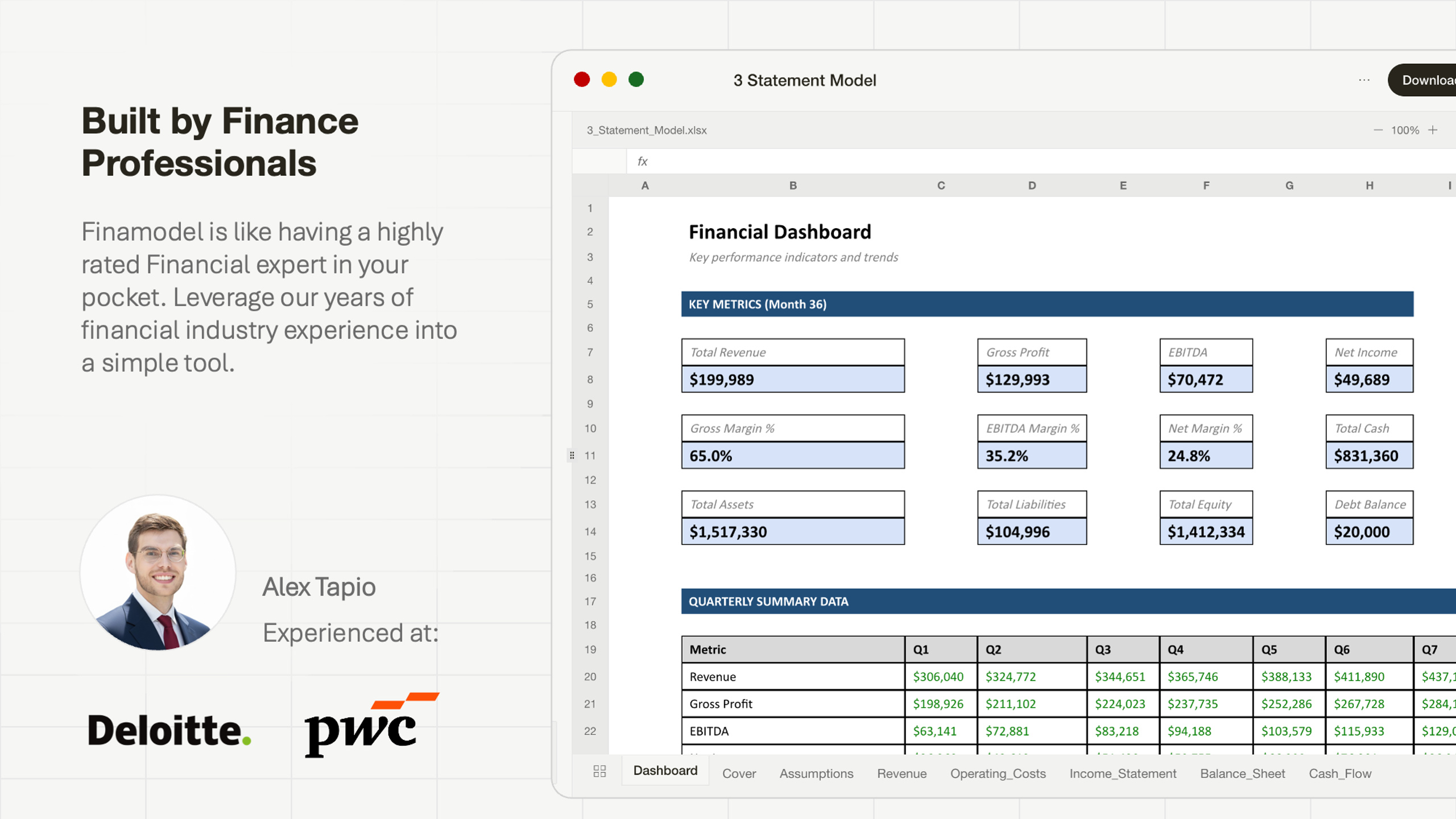Click the Q1 EBITDA cell $63,141
The image size is (1456, 819).
click(x=941, y=731)
